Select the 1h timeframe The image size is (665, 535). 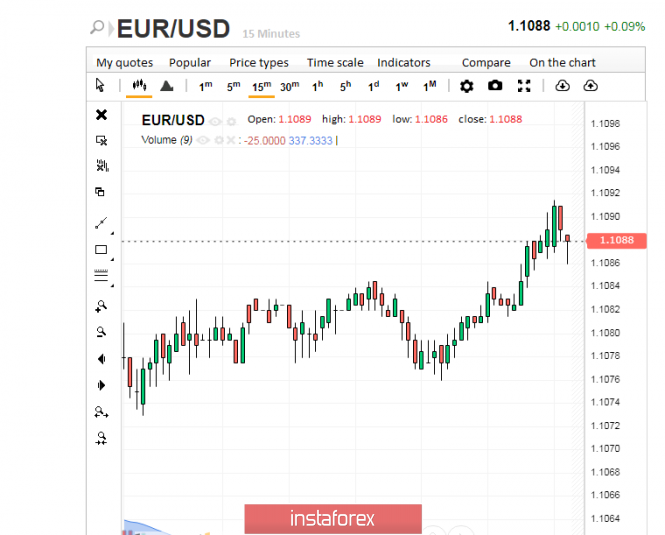[317, 86]
